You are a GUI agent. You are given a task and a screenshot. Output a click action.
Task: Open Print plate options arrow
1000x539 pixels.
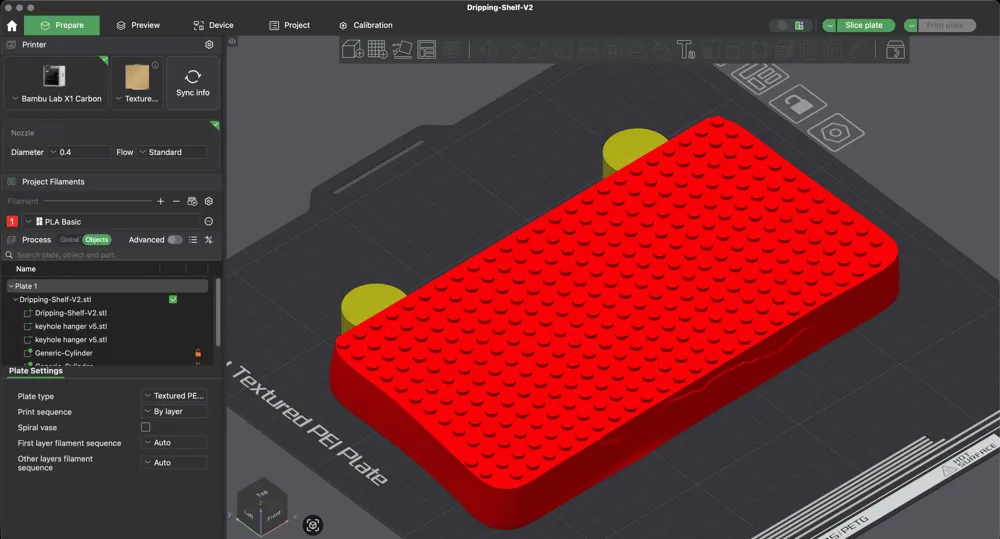(911, 26)
